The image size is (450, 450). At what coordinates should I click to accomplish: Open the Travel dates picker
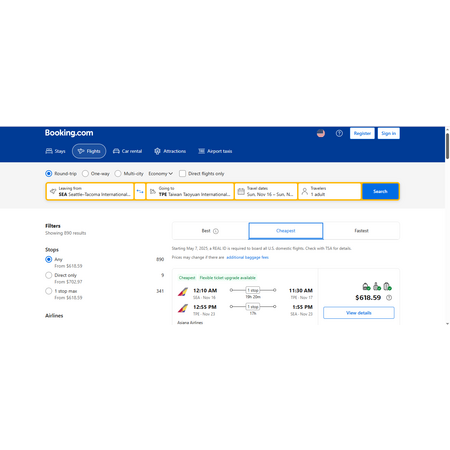(x=266, y=191)
